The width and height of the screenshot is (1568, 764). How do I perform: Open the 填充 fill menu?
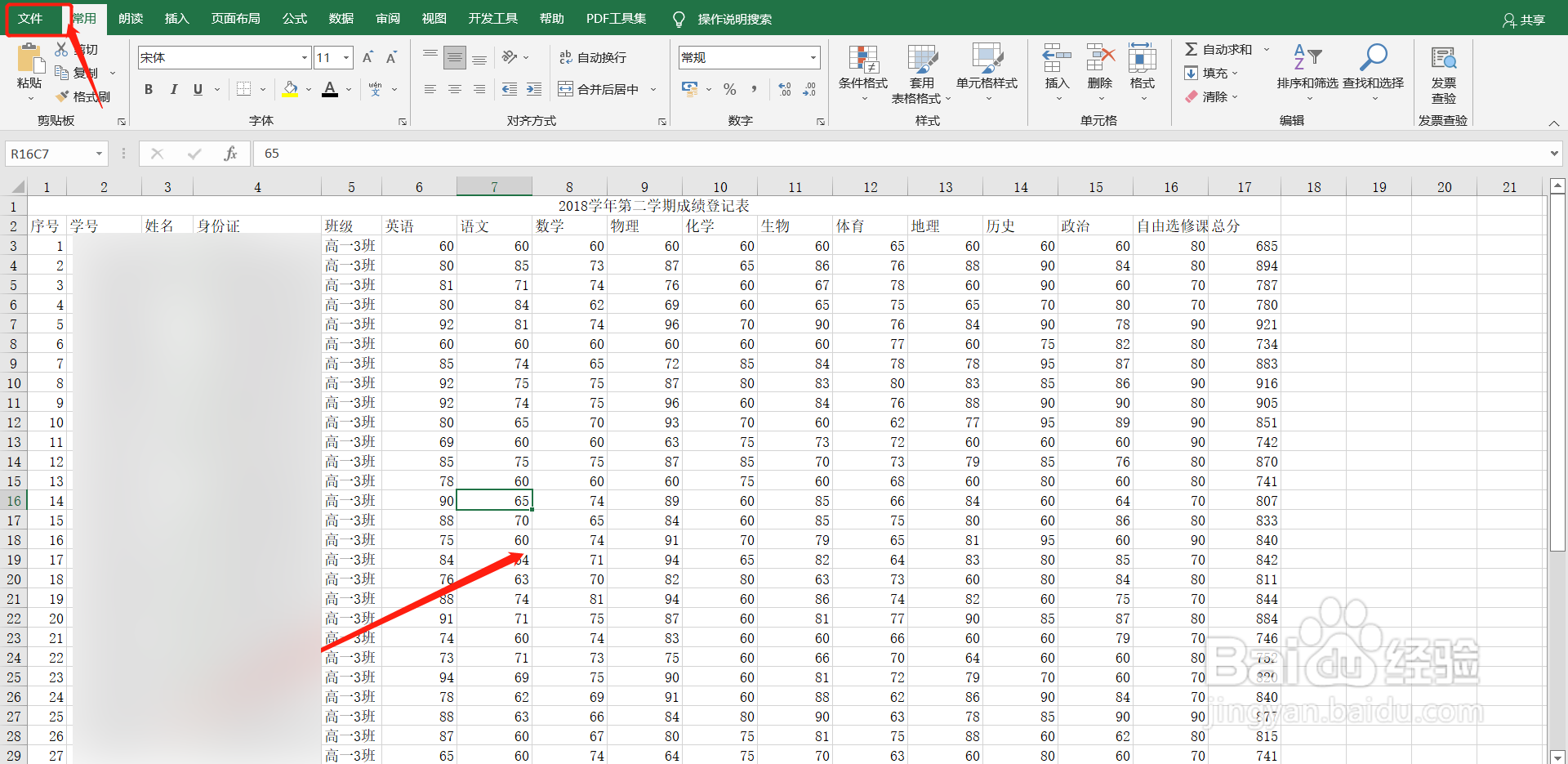(1211, 73)
